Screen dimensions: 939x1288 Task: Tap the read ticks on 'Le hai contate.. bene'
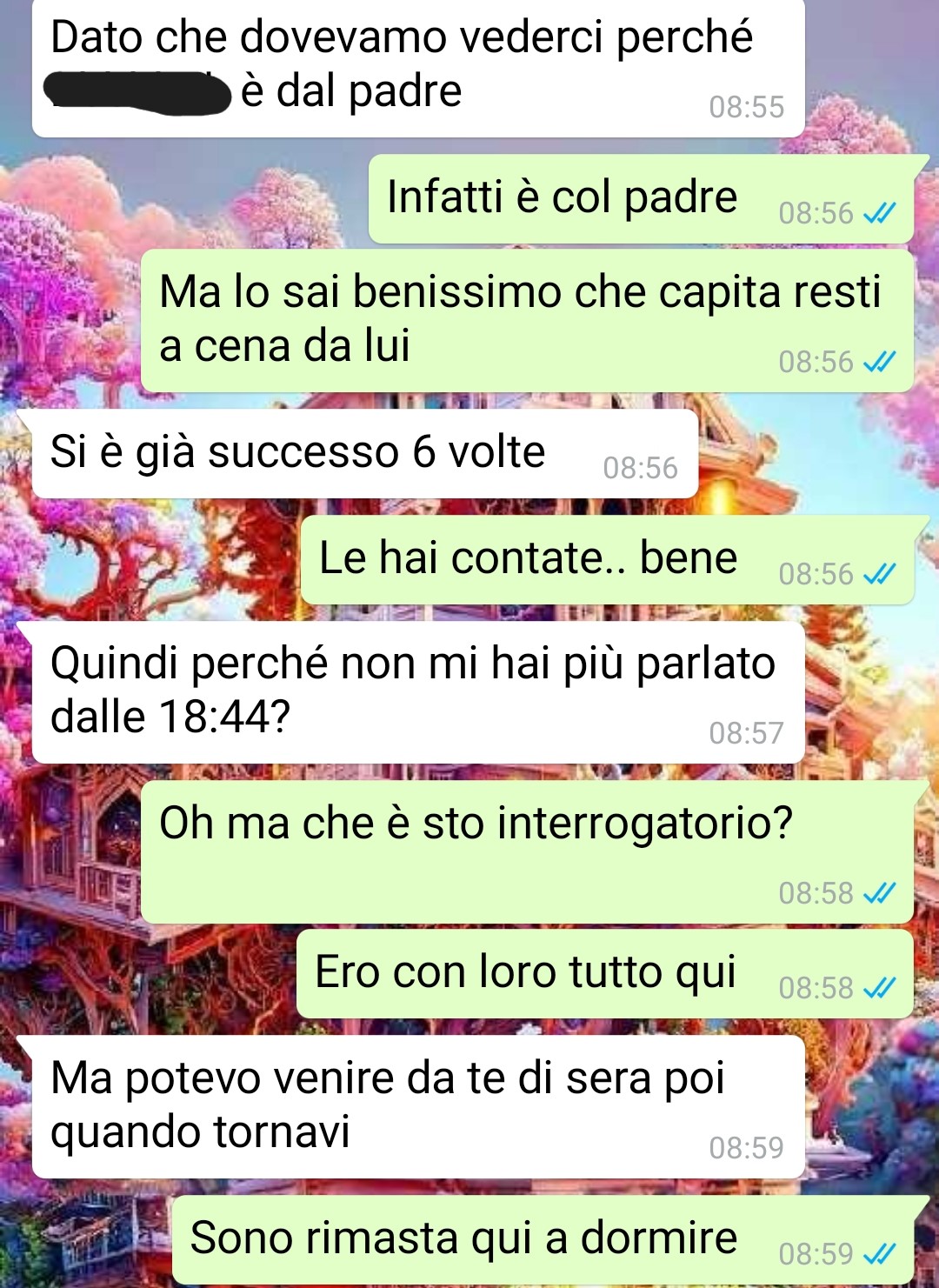tap(879, 574)
